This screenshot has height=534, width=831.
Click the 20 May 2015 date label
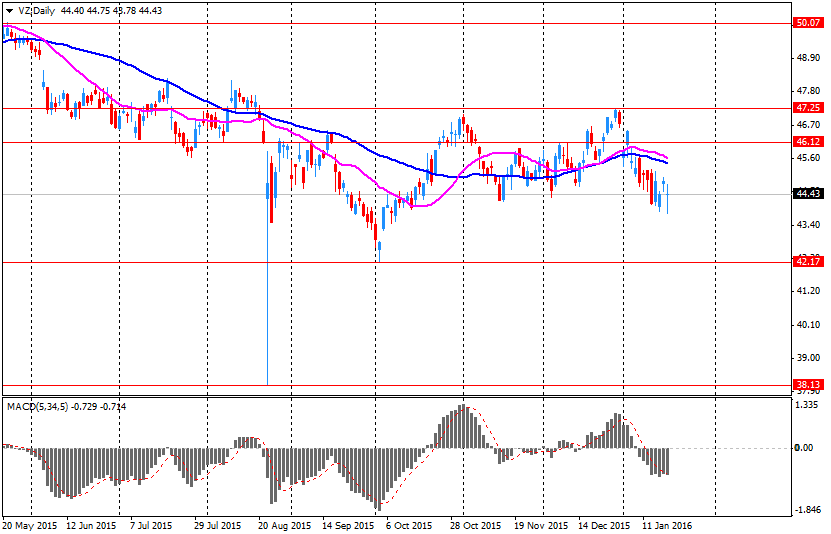click(x=28, y=525)
